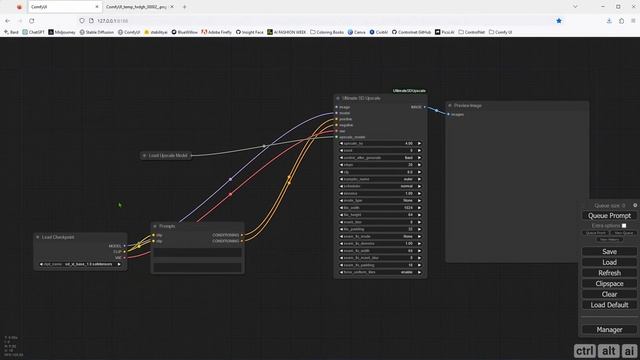Click the Clipspace button
The height and width of the screenshot is (360, 640).
tap(609, 284)
